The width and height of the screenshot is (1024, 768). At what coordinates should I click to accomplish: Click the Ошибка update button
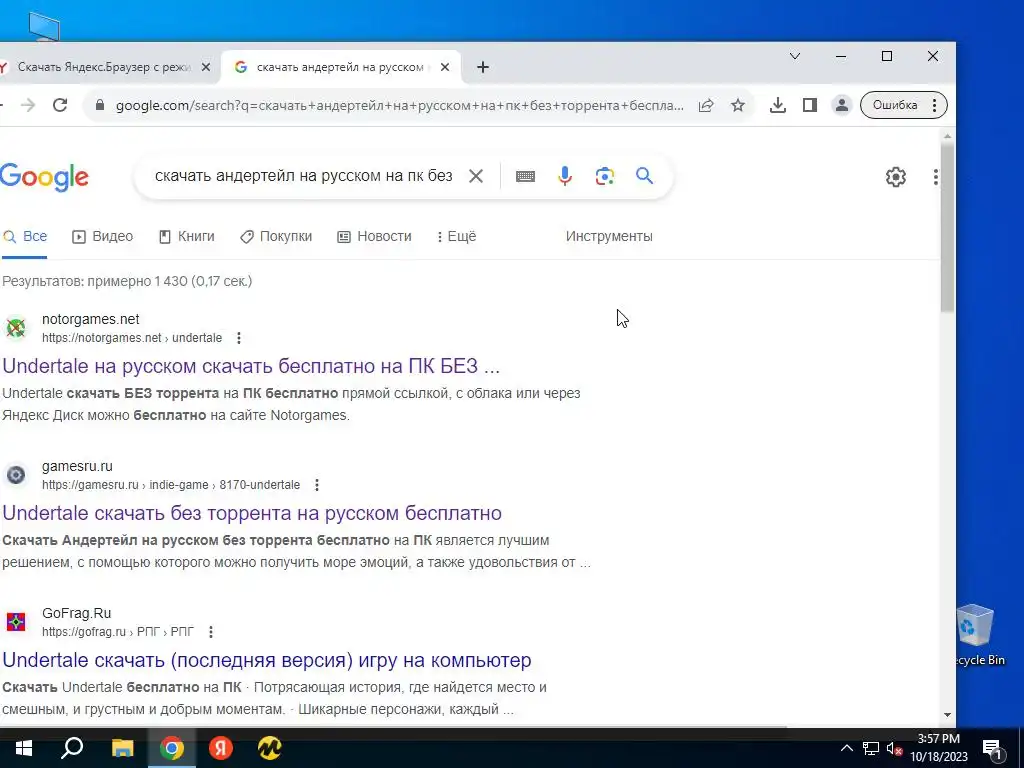tap(903, 105)
